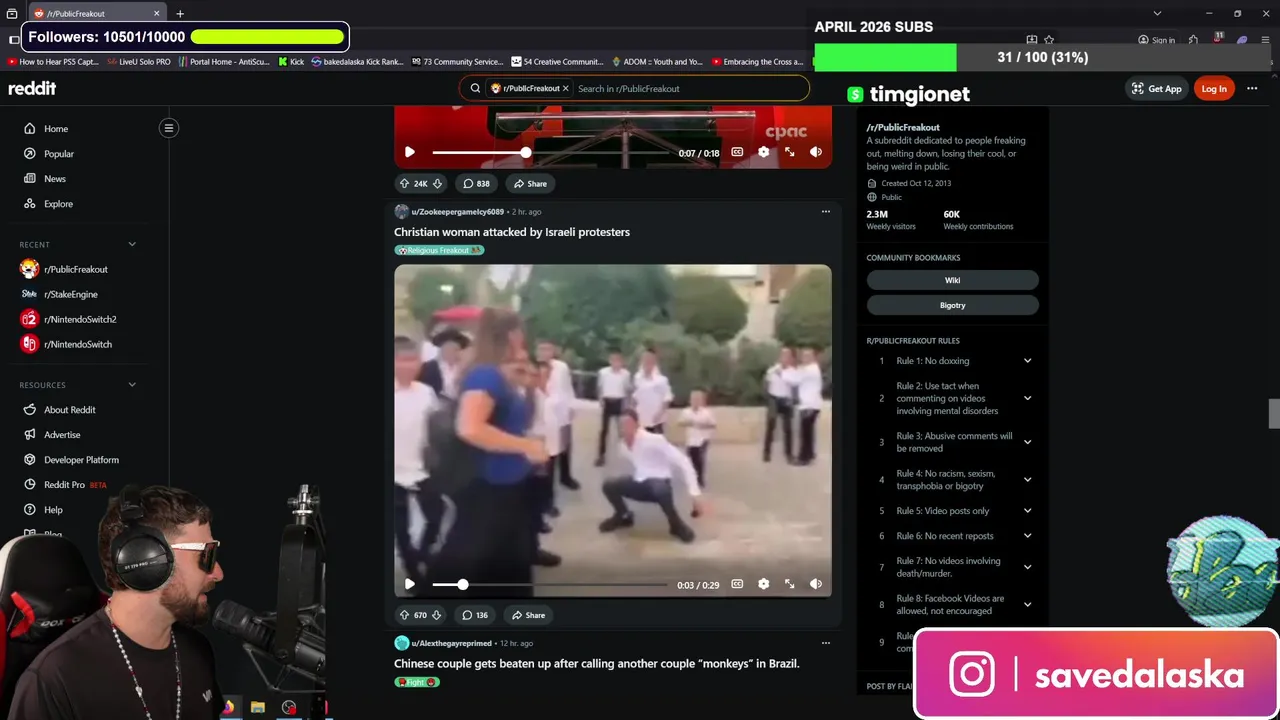Seek the 0:29 video progress bar
The width and height of the screenshot is (1280, 720).
(550, 584)
